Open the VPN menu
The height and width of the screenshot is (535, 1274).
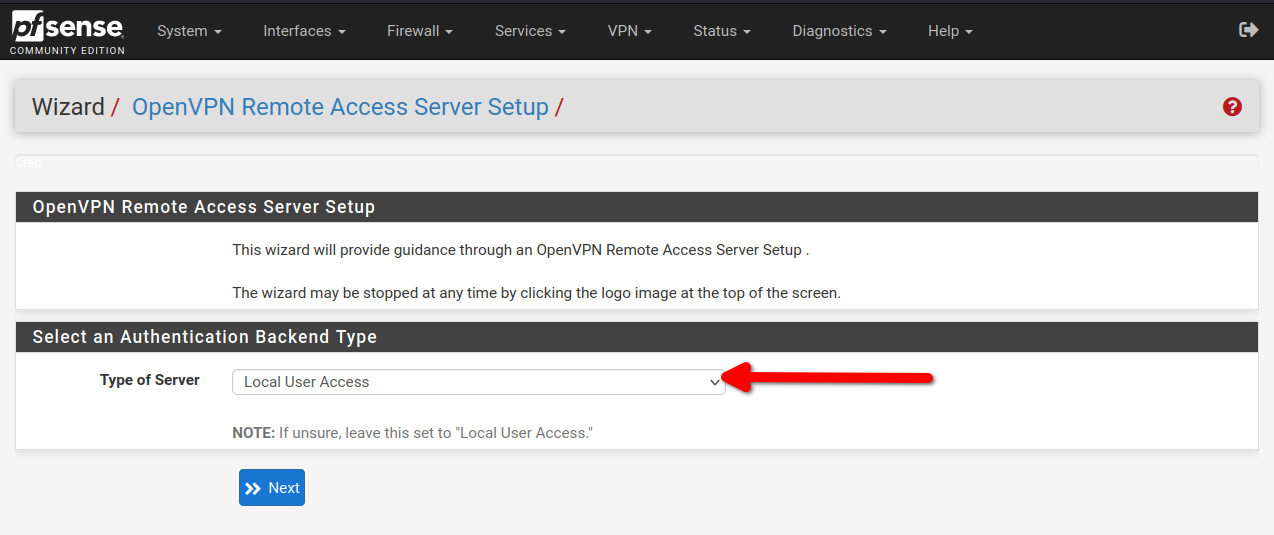[630, 31]
